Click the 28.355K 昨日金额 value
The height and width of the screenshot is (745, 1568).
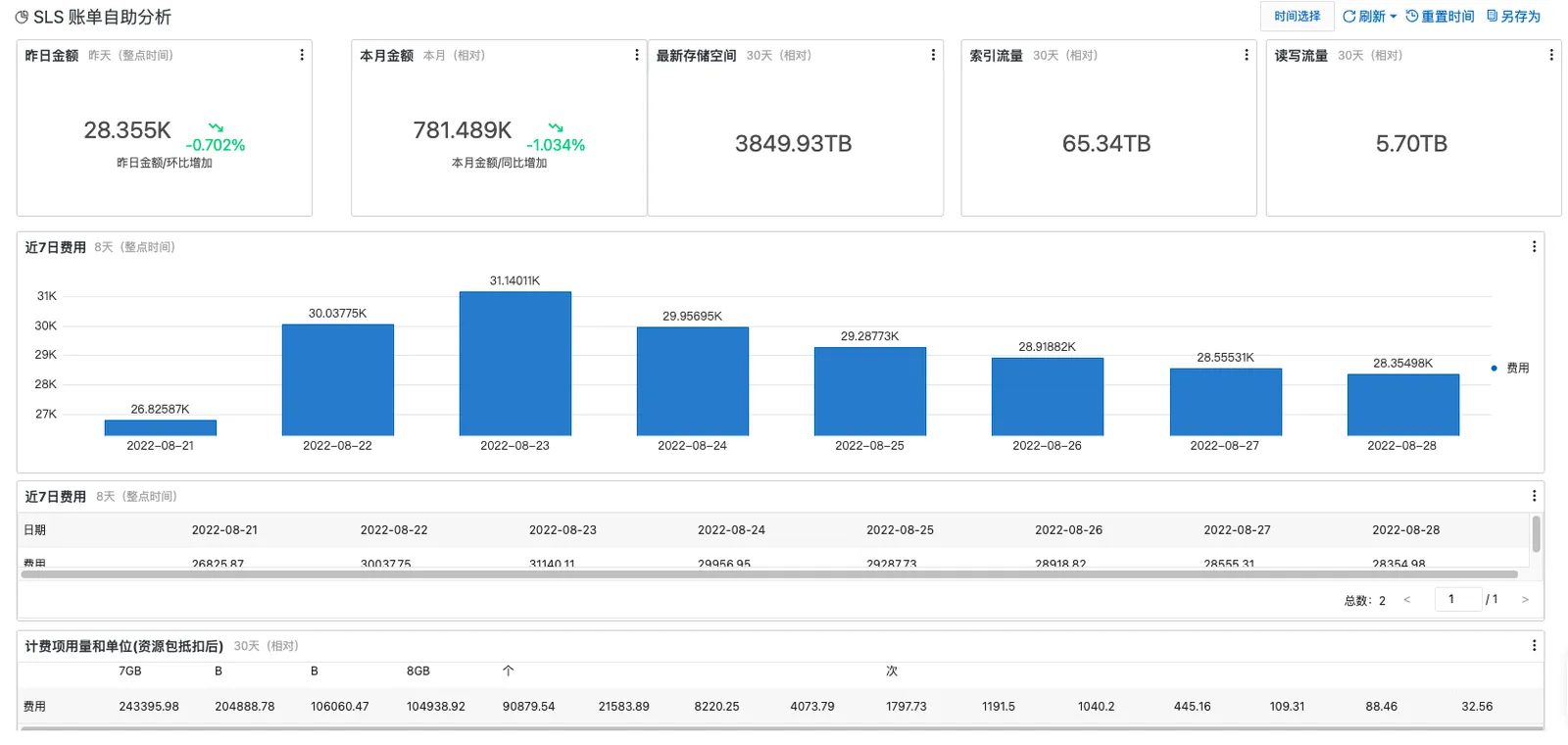[x=127, y=130]
